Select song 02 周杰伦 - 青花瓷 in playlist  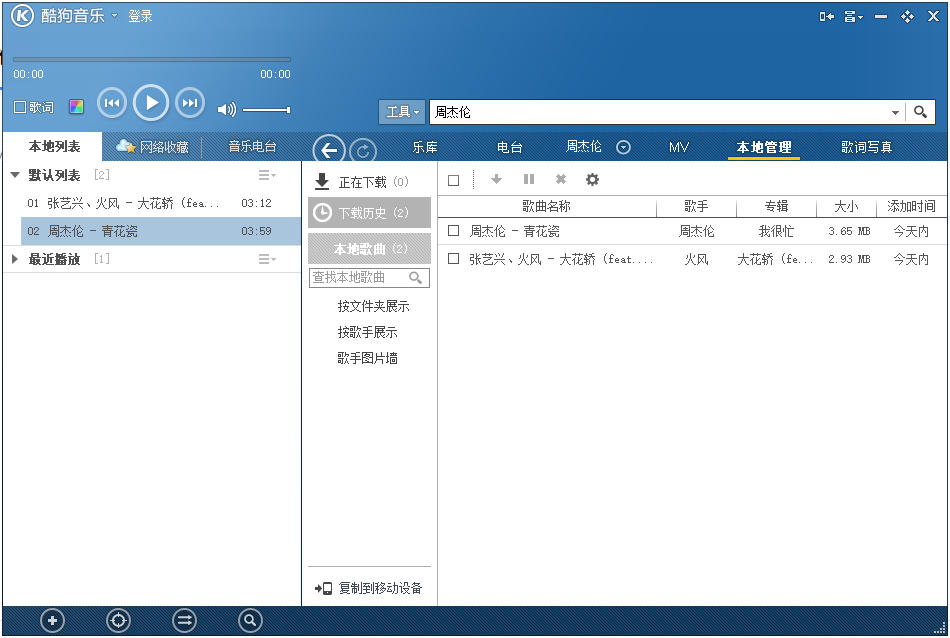pyautogui.click(x=161, y=231)
